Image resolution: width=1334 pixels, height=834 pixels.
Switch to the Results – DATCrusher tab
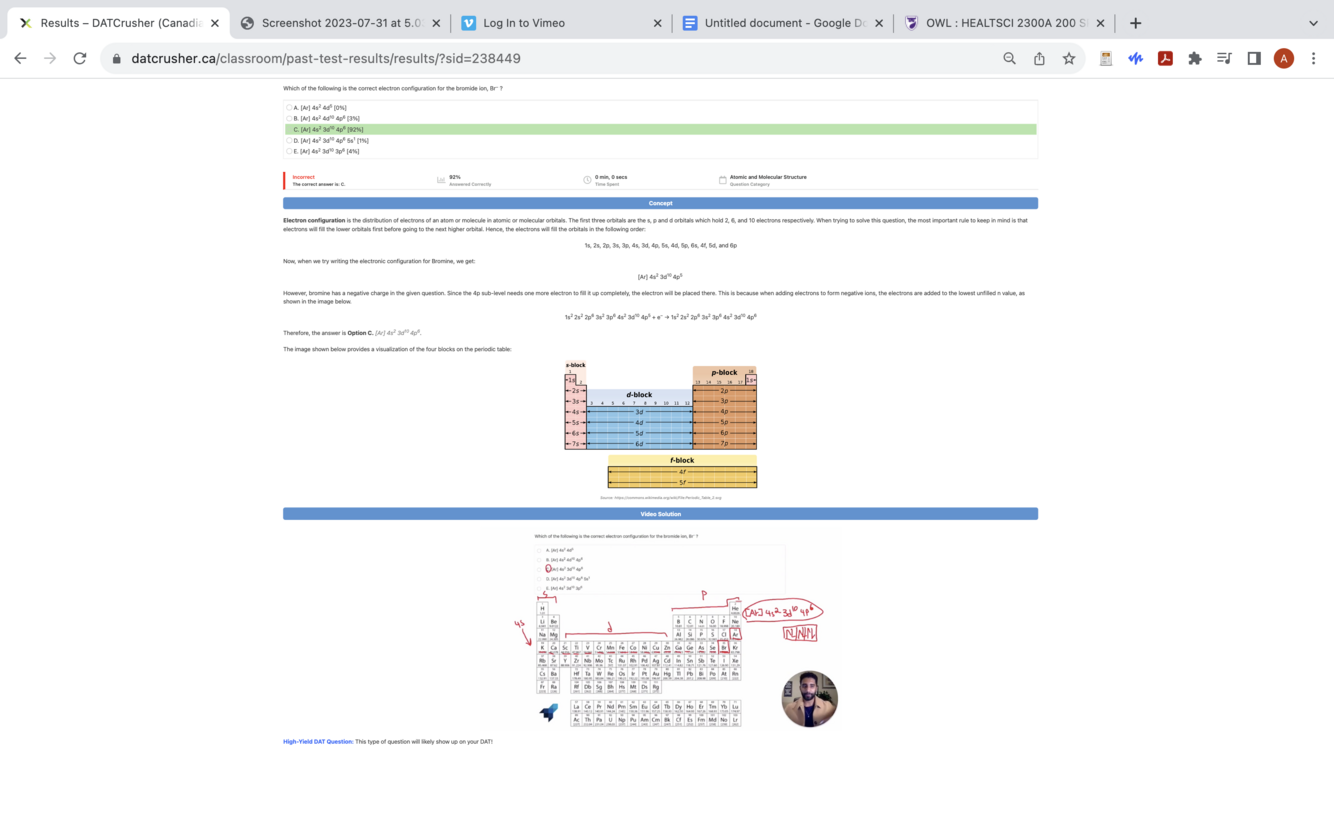click(118, 23)
